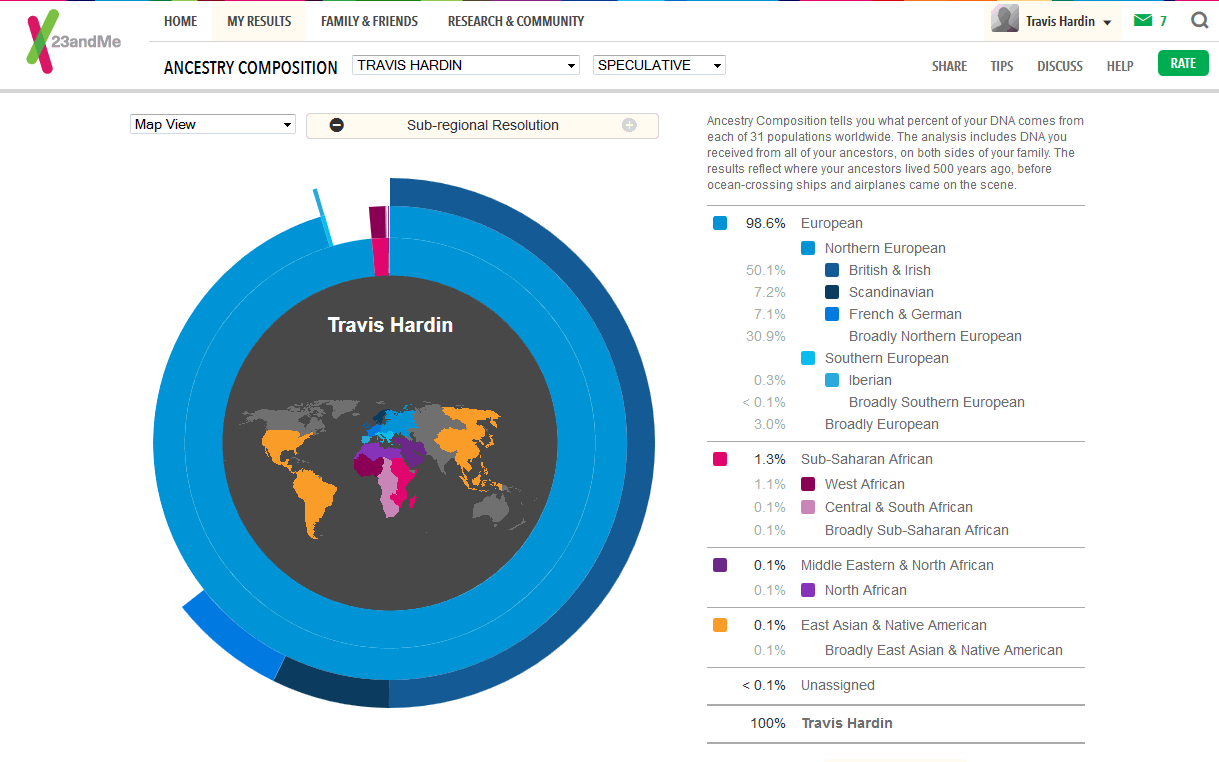This screenshot has width=1219, height=762.
Task: Select the 'Broadly Northern European' row text
Action: click(x=935, y=336)
